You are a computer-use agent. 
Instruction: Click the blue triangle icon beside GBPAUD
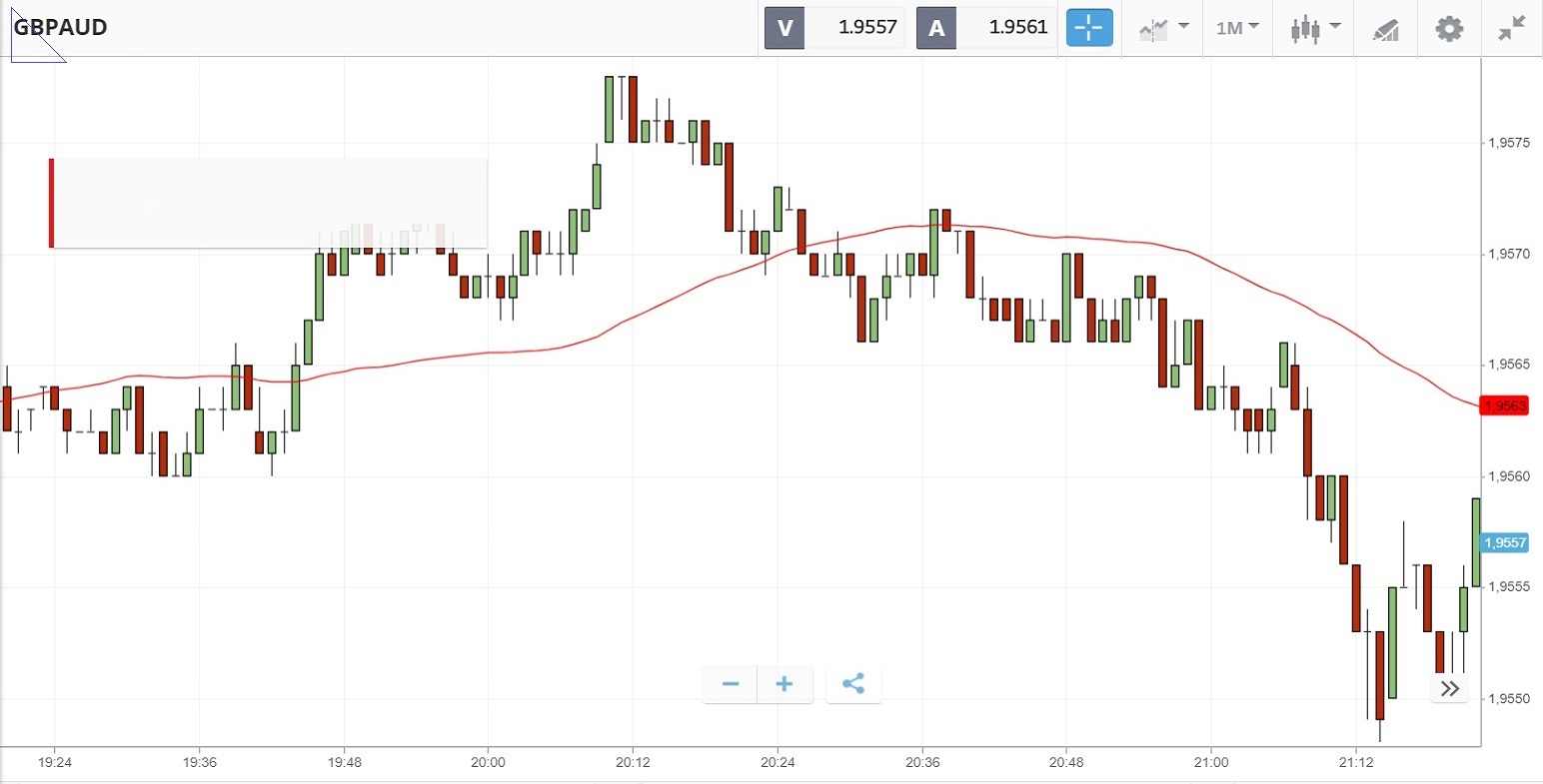click(x=30, y=45)
